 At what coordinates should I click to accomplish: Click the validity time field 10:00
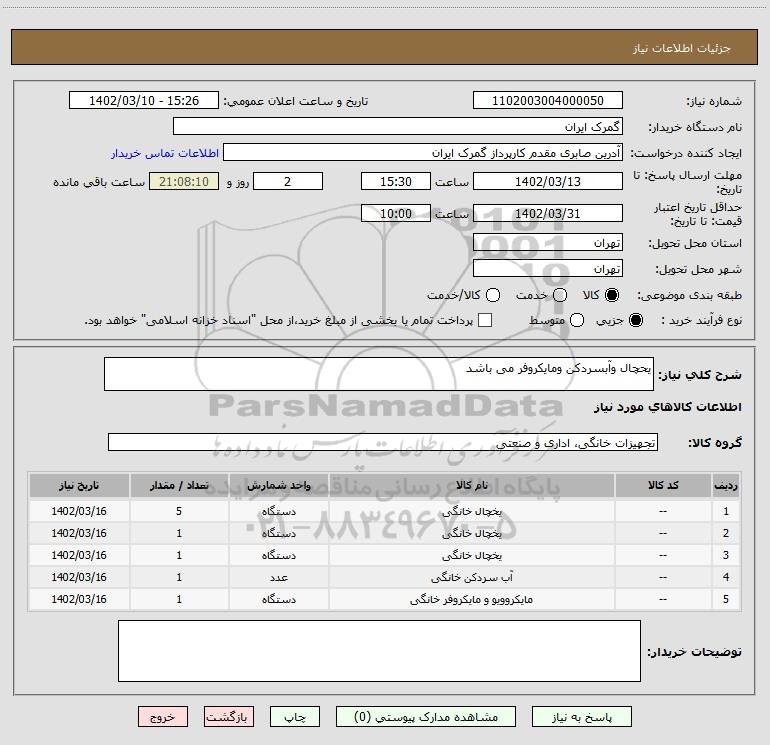(396, 214)
